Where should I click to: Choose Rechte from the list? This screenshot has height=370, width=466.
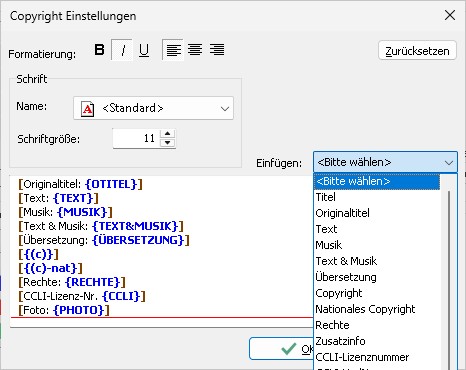coord(377,325)
